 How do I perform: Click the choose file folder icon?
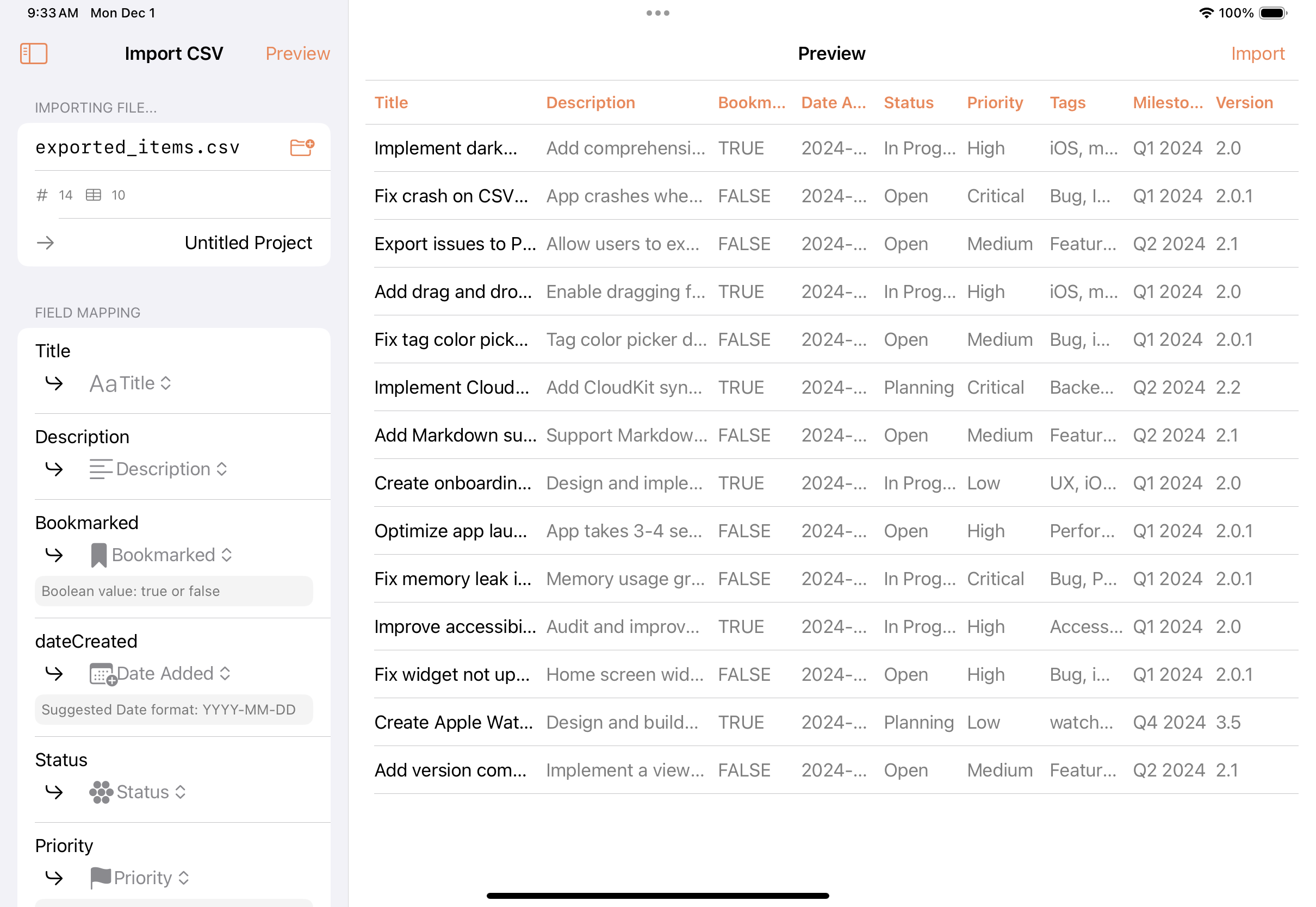click(x=302, y=147)
